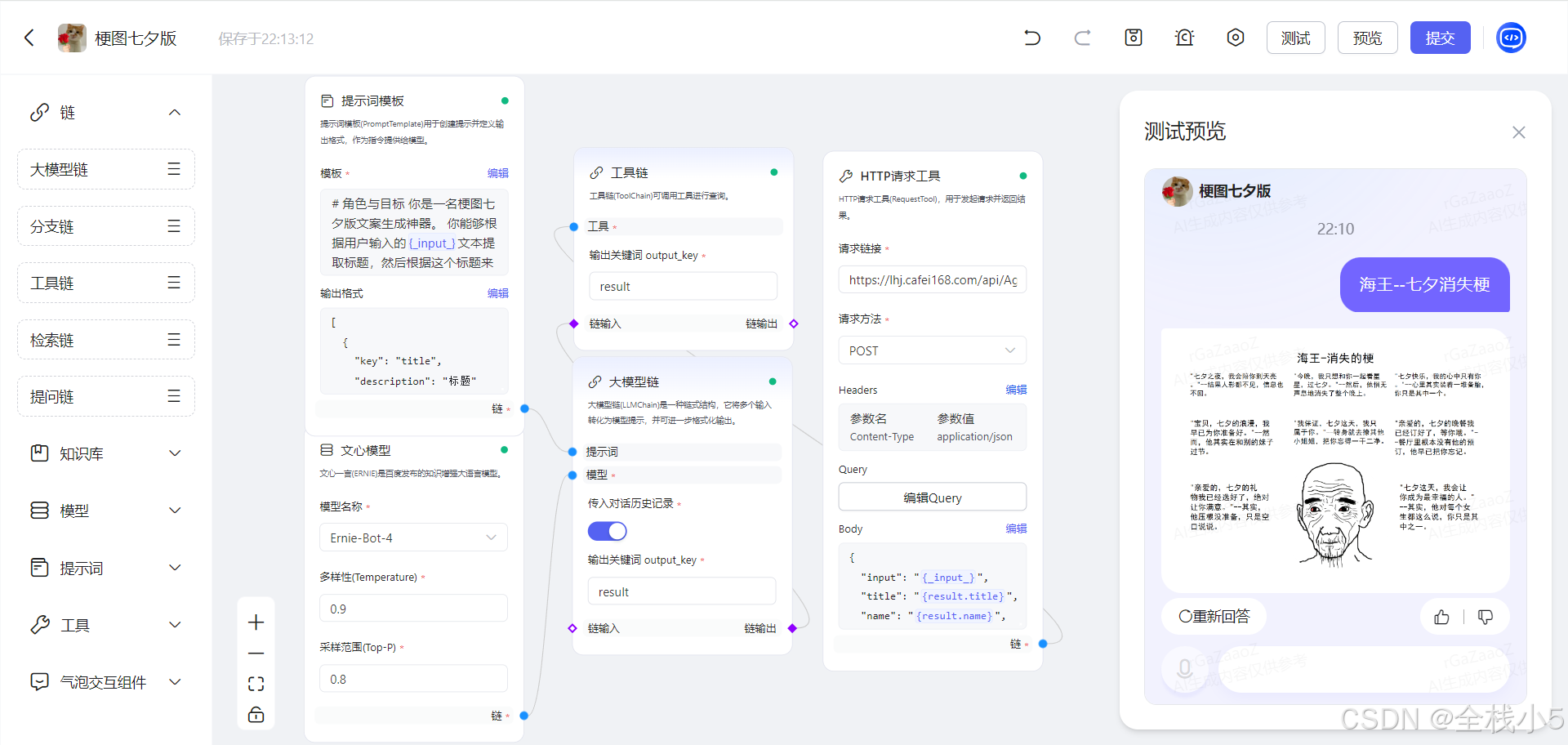Click the drag handle icon of 分支链
Screen dimensions: 1568x745
pos(174,226)
